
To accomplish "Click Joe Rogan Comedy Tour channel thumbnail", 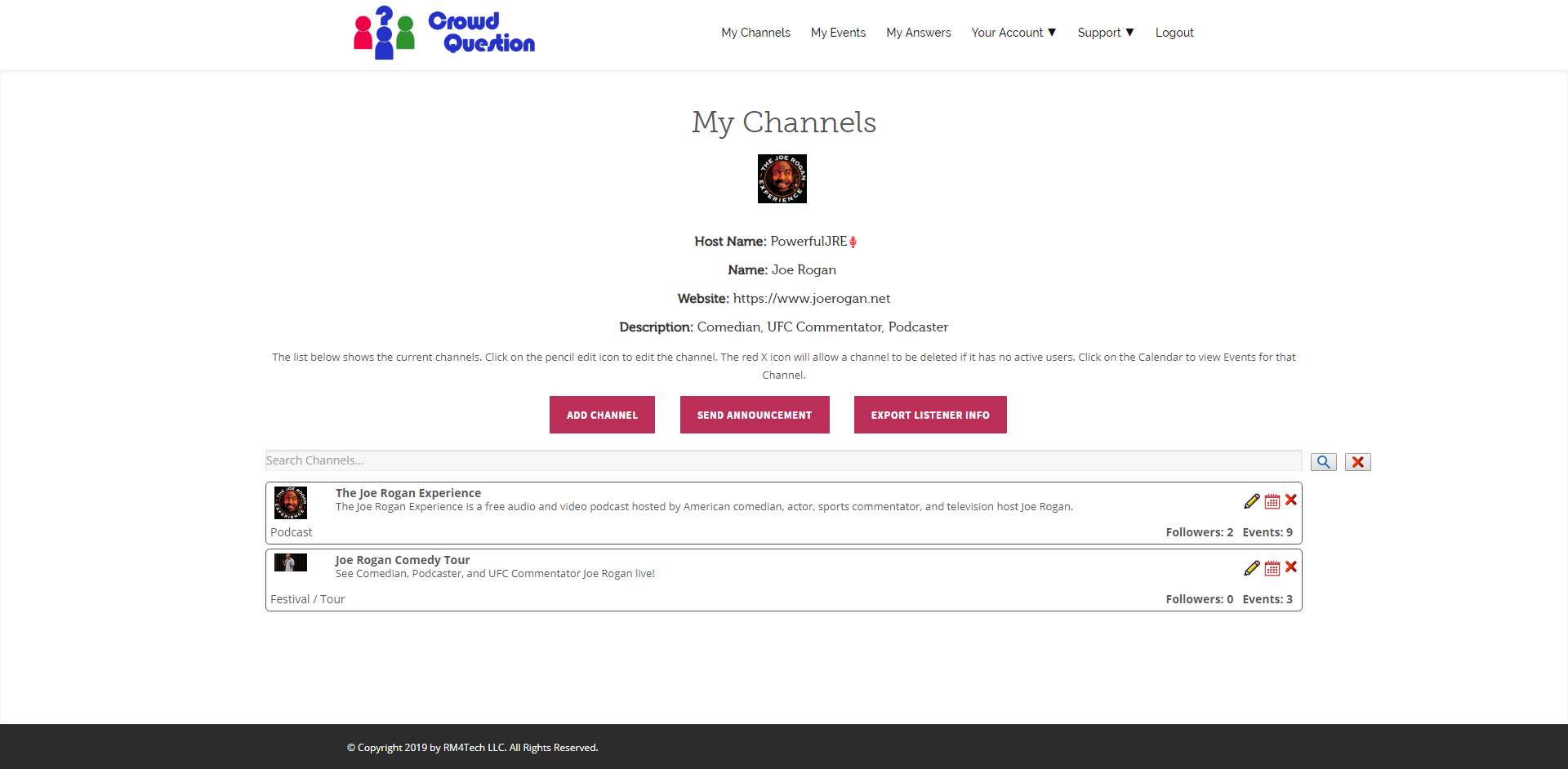I will click(x=291, y=562).
